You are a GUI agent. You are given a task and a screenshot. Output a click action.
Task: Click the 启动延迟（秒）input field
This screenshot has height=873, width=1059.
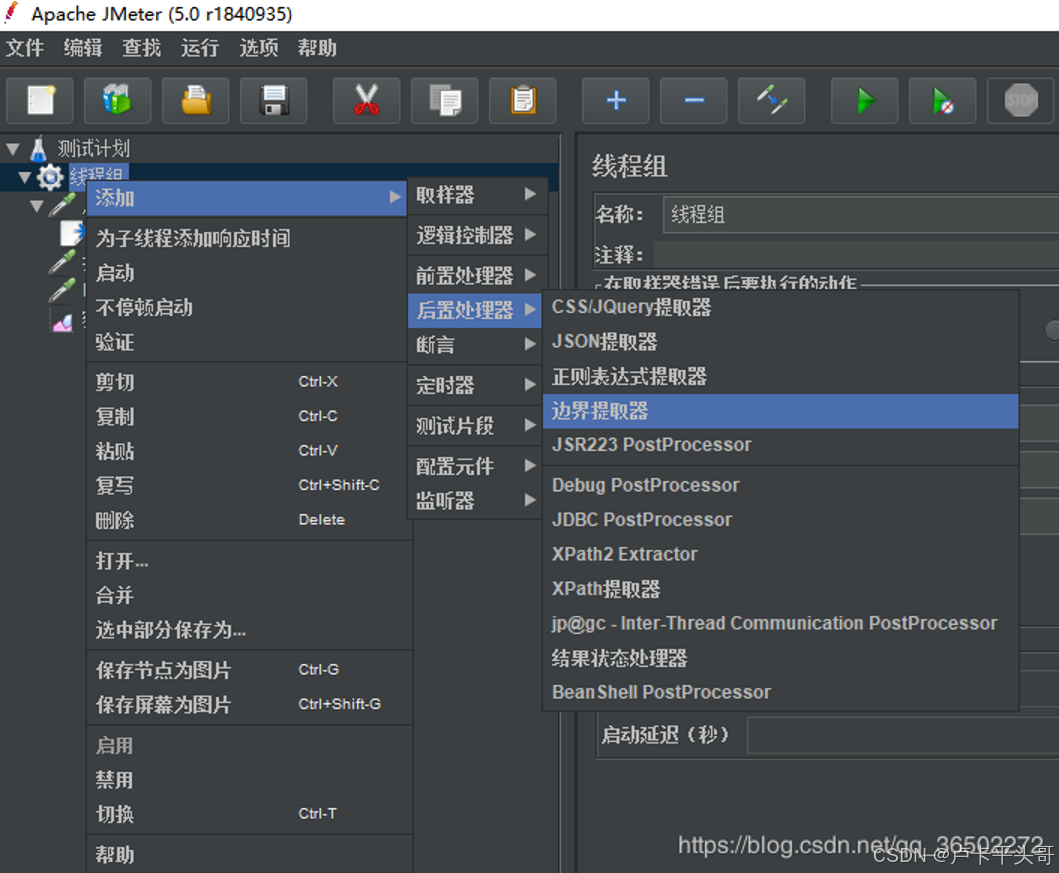pos(903,735)
